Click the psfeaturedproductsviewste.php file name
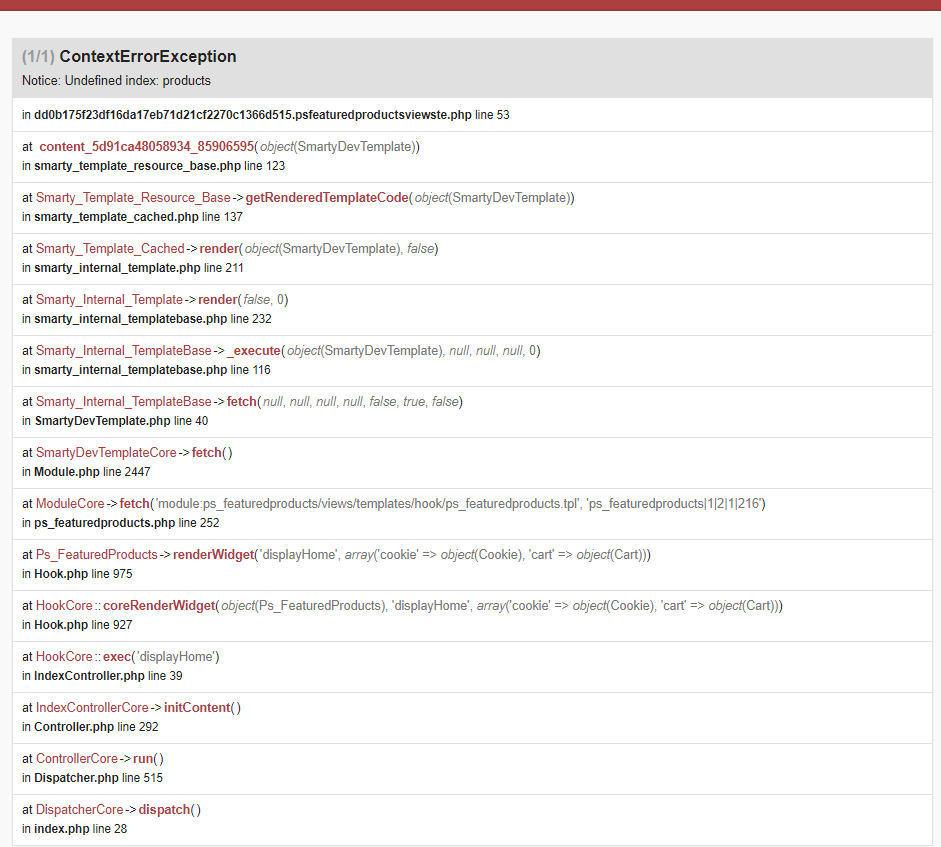Screen dimensions: 941x847 pos(253,115)
